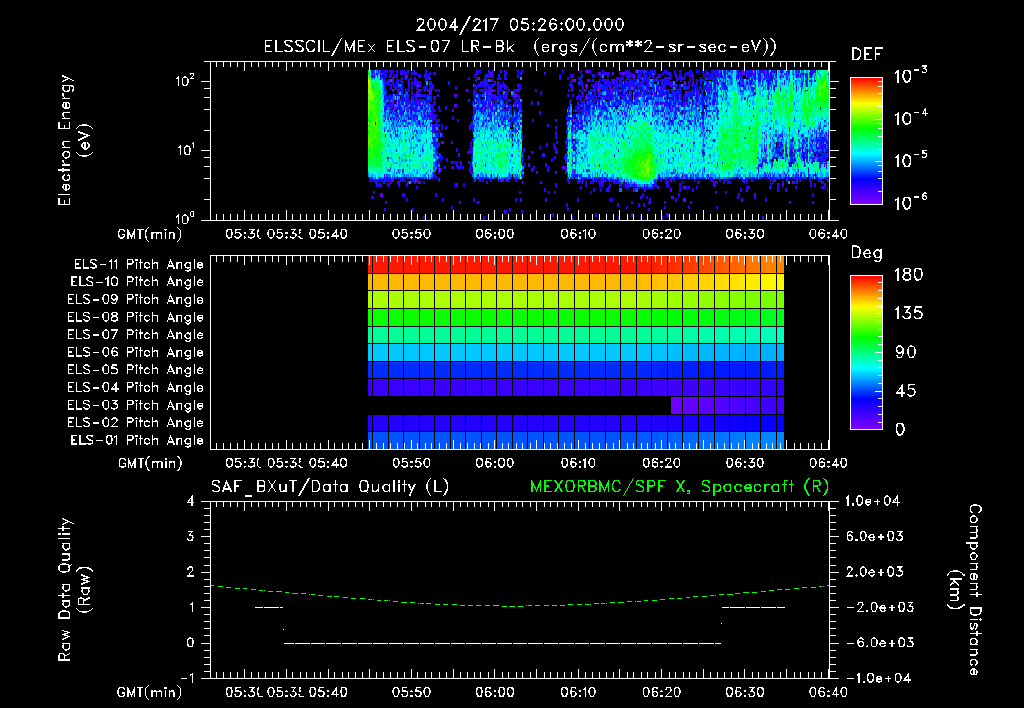Click the Raw Data Quality (Raw) axis label
The width and height of the screenshot is (1024, 708).
pyautogui.click(x=74, y=590)
